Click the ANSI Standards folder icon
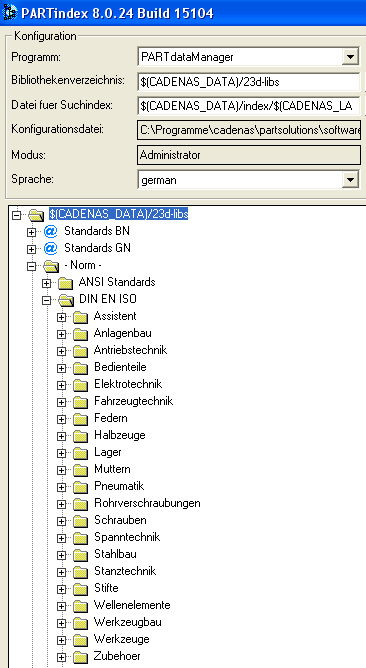The width and height of the screenshot is (366, 668). pos(65,283)
